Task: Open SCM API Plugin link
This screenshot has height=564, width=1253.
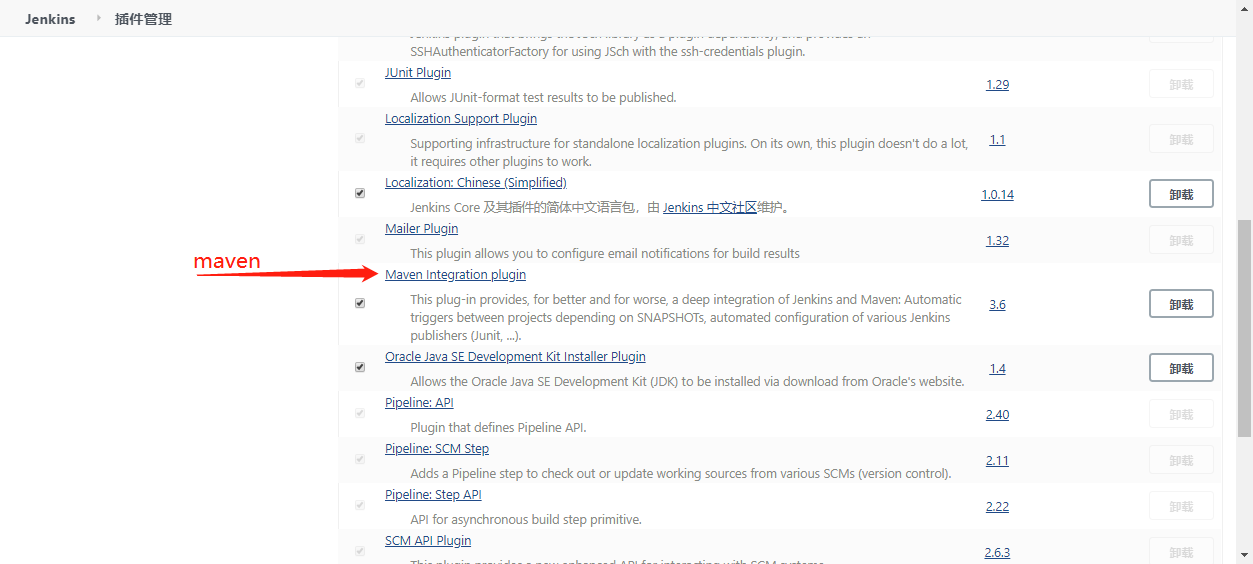Action: [428, 541]
